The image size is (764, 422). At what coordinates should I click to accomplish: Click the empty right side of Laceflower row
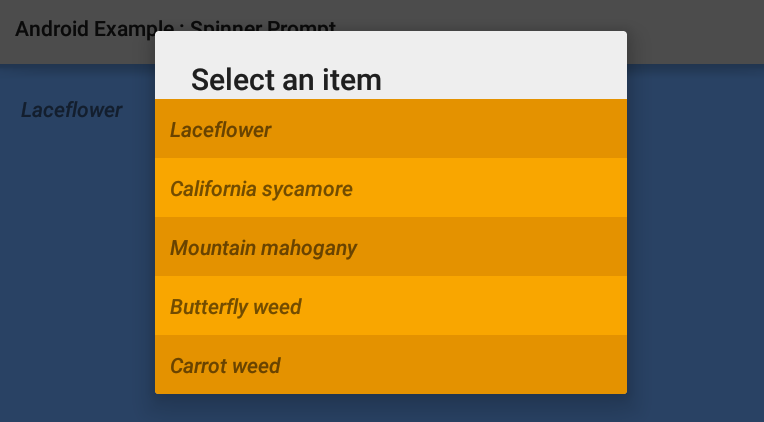tap(448, 129)
